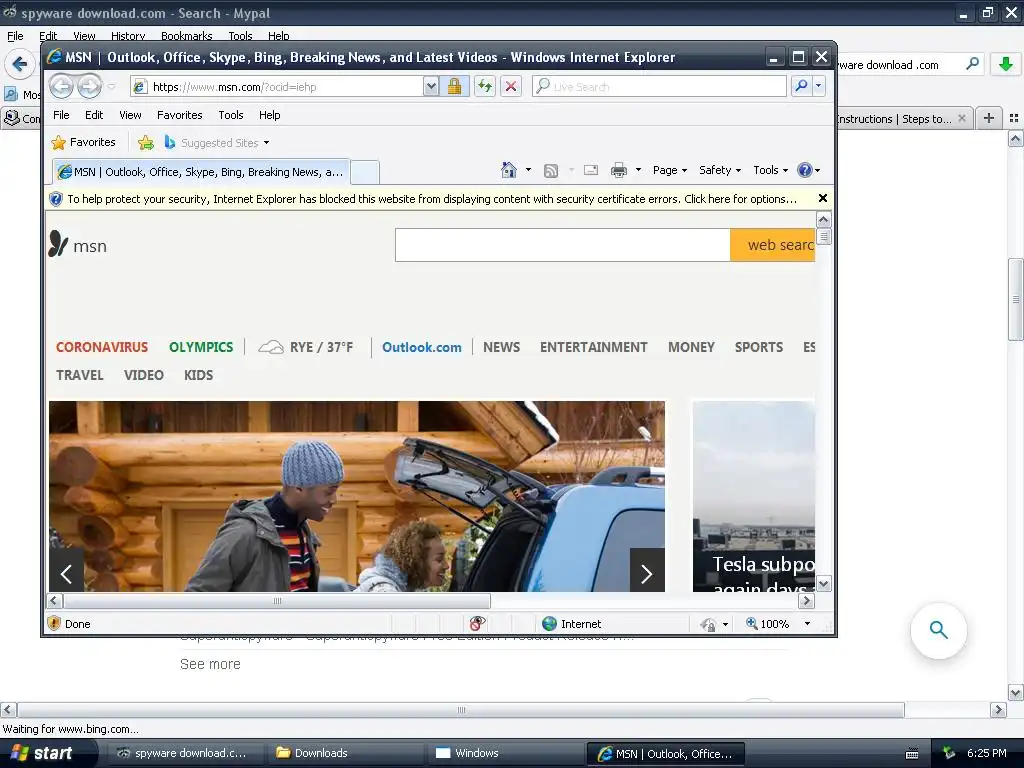Open a new tab in Mypal
This screenshot has width=1024, height=768.
pyautogui.click(x=989, y=118)
